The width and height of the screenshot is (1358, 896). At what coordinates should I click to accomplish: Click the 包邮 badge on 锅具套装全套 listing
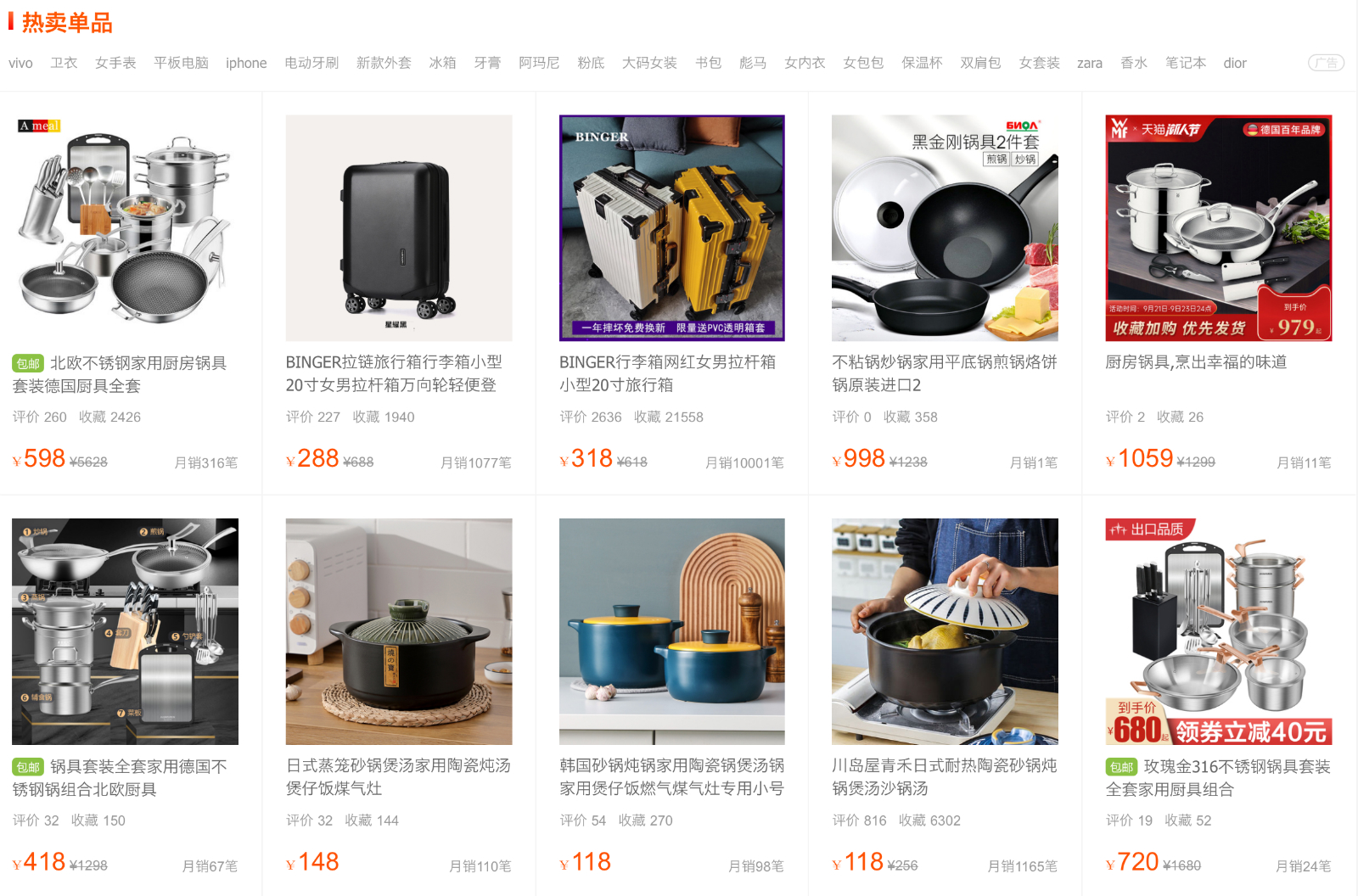point(28,767)
